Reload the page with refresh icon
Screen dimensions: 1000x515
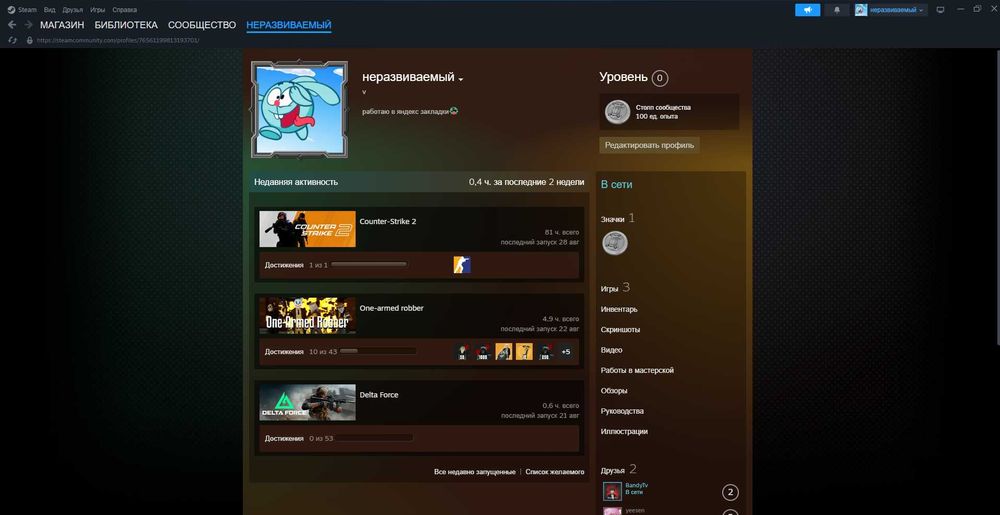pyautogui.click(x=12, y=40)
